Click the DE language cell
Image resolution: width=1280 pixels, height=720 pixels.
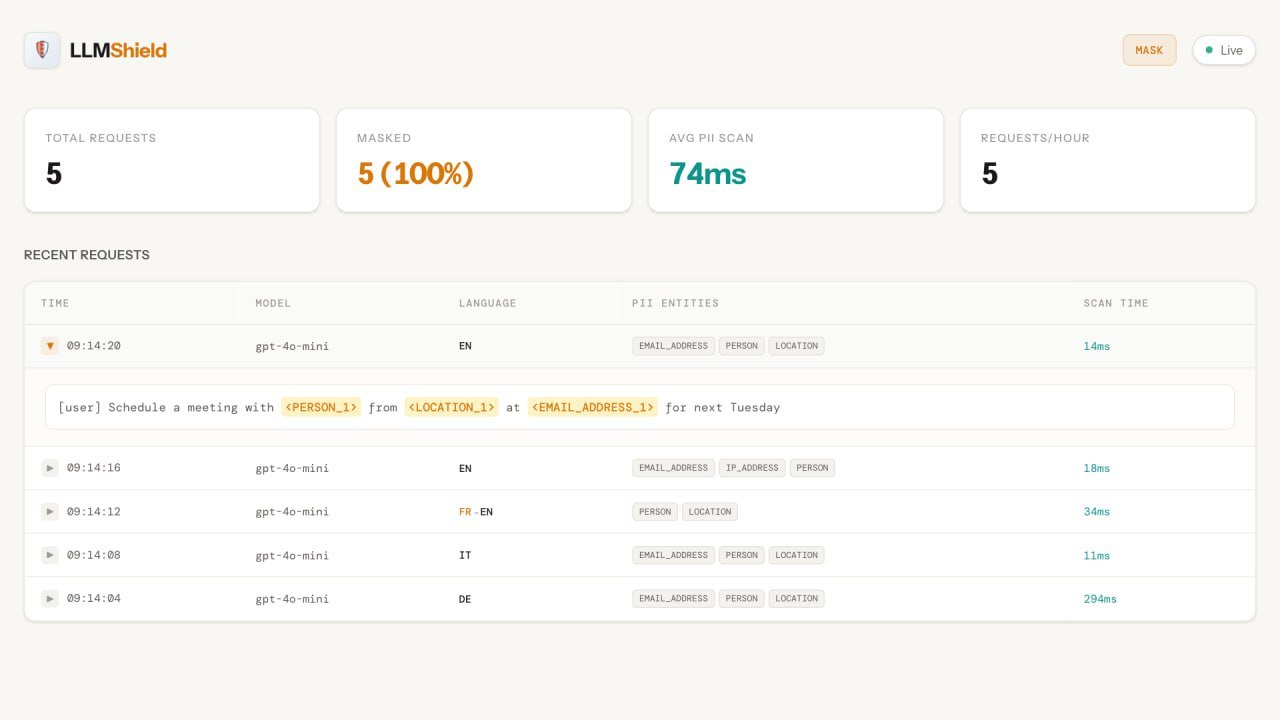[465, 599]
